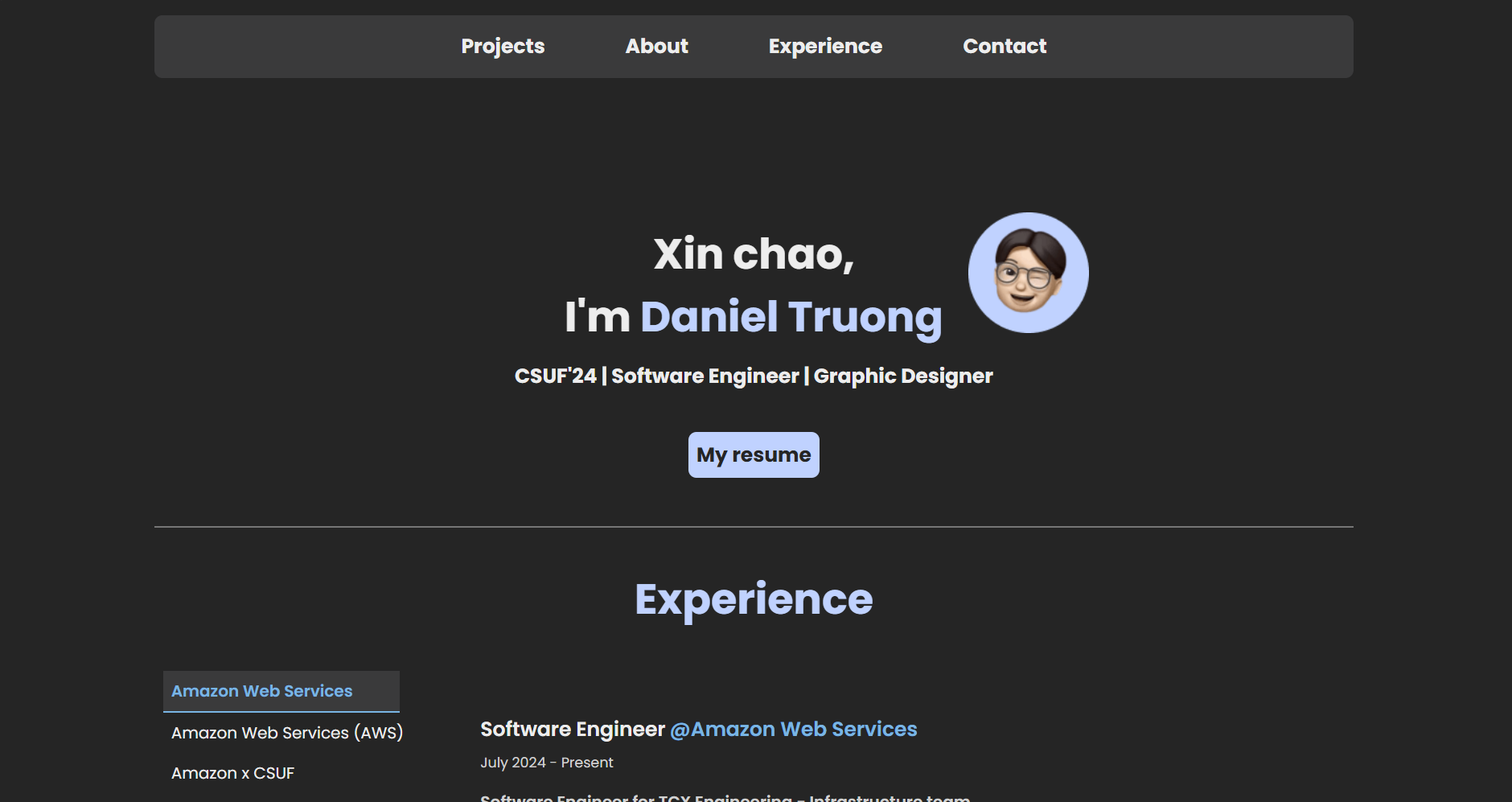This screenshot has width=1512, height=802.
Task: Switch to the Amazon Web Services (AWS) entry
Action: [x=287, y=732]
